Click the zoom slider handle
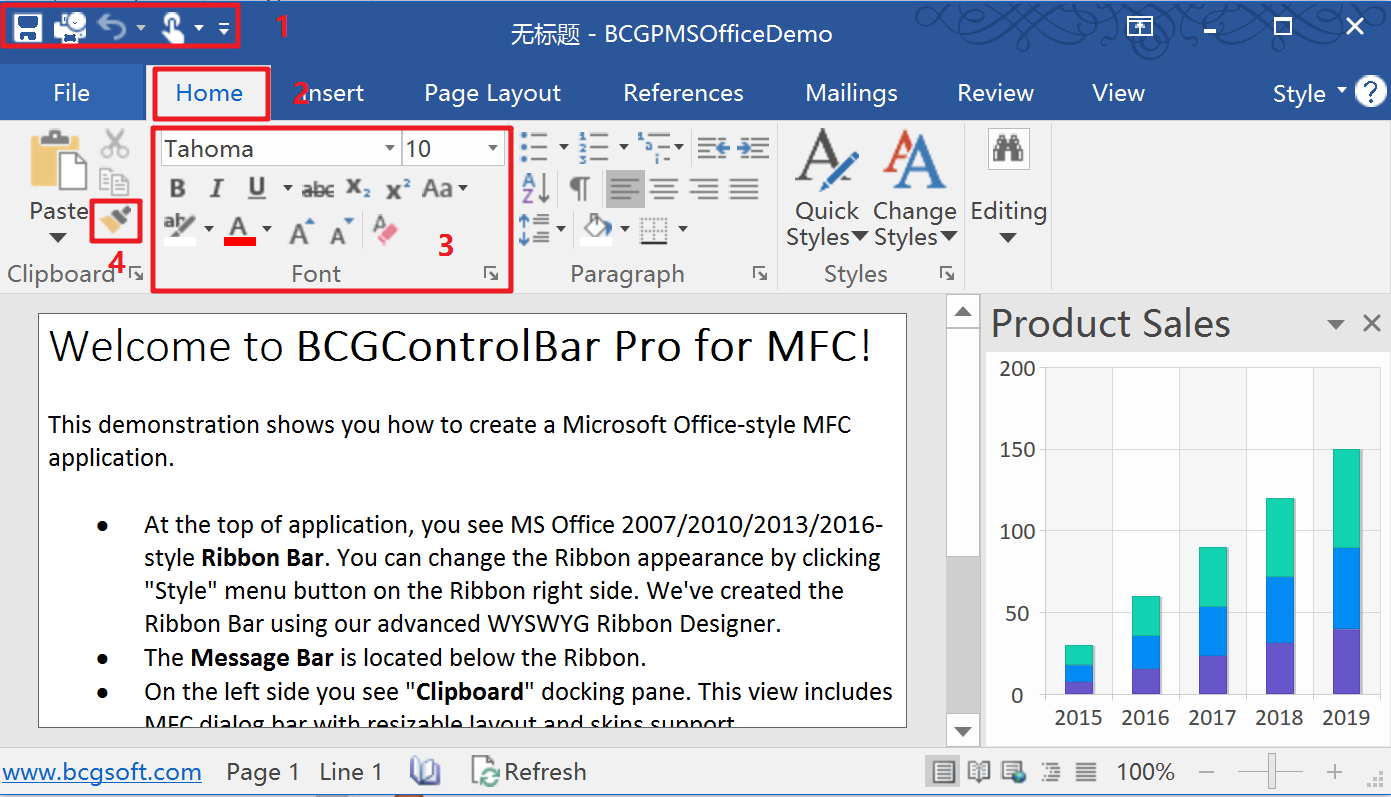Viewport: 1391px width, 797px height. click(x=1271, y=772)
